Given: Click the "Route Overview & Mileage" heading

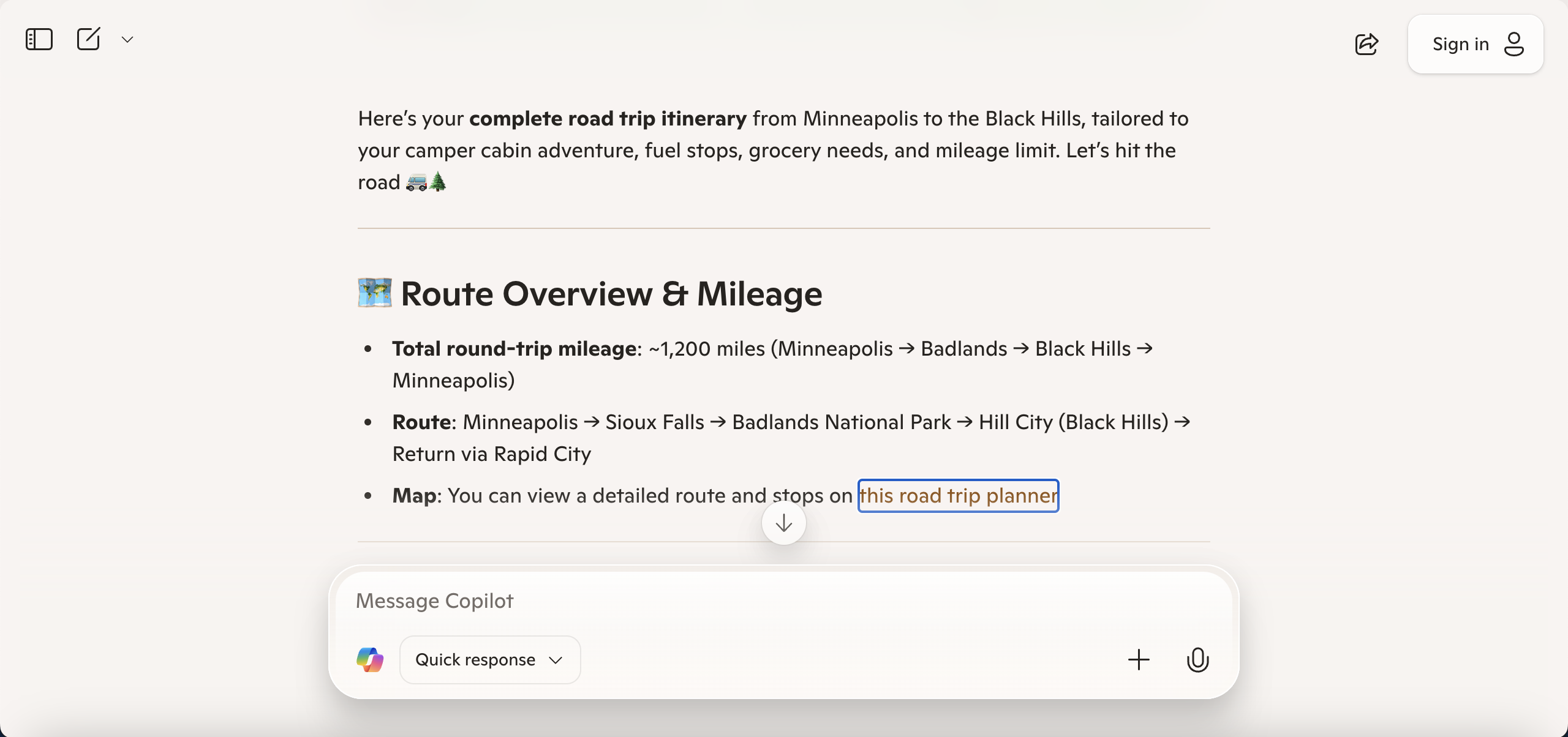Looking at the screenshot, I should pyautogui.click(x=611, y=294).
